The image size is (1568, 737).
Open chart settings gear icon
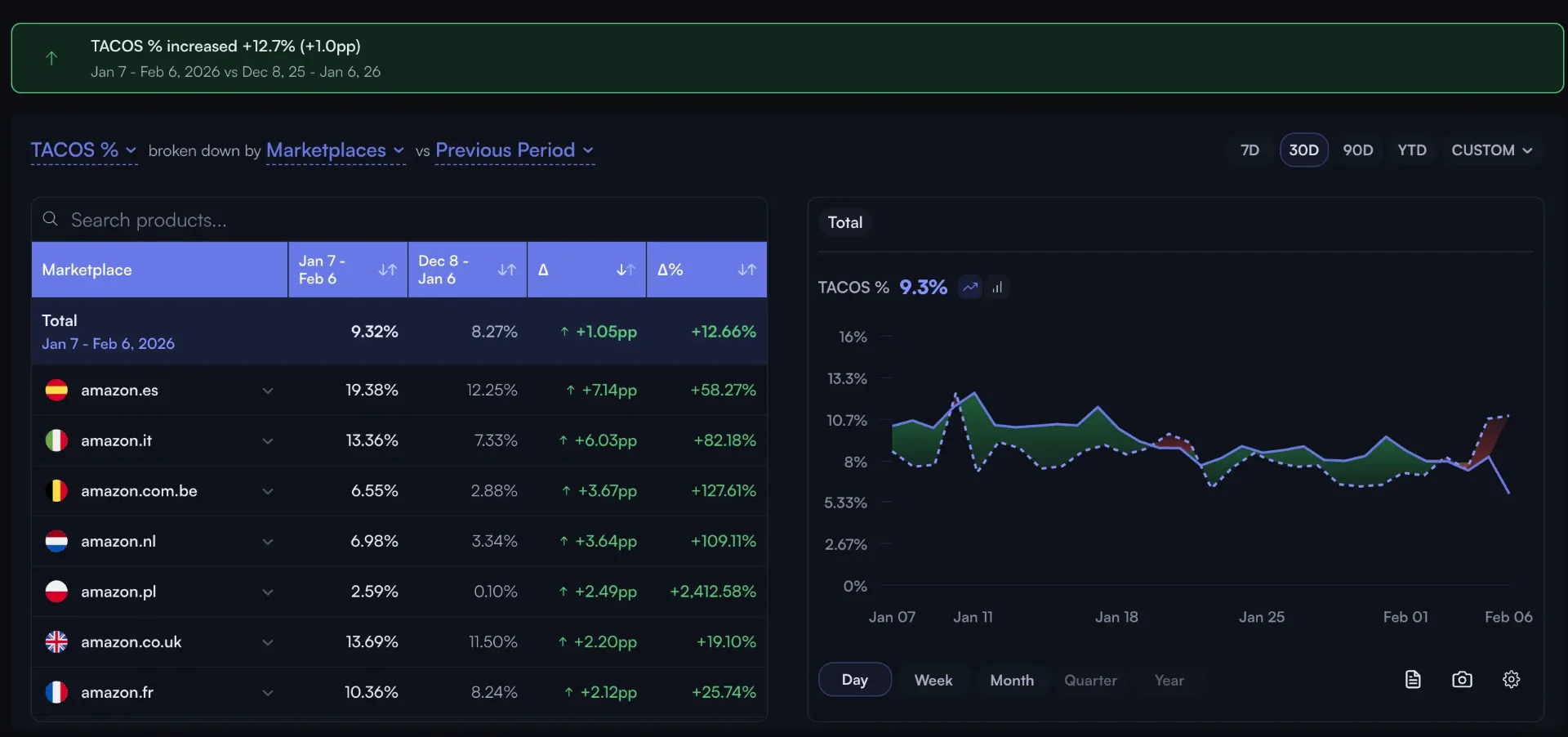tap(1511, 679)
